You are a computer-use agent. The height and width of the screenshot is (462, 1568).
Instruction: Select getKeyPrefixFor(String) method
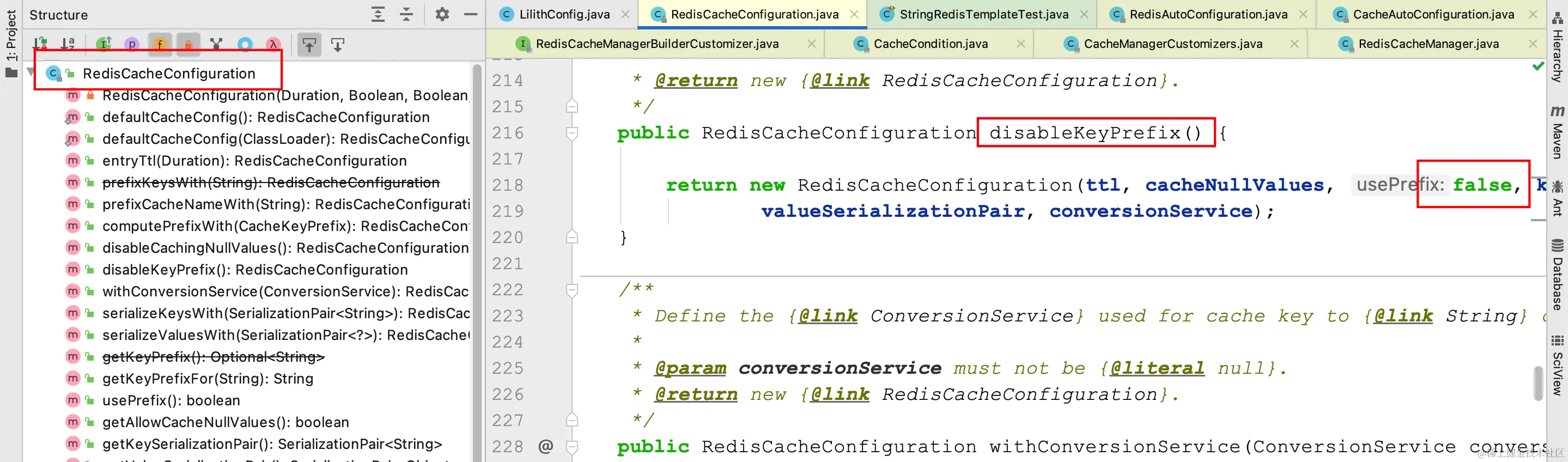click(208, 379)
